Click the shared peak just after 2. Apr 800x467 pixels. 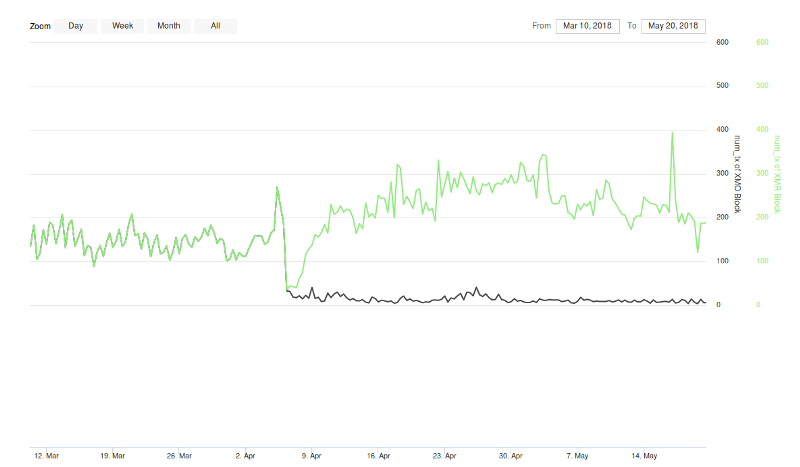click(277, 187)
